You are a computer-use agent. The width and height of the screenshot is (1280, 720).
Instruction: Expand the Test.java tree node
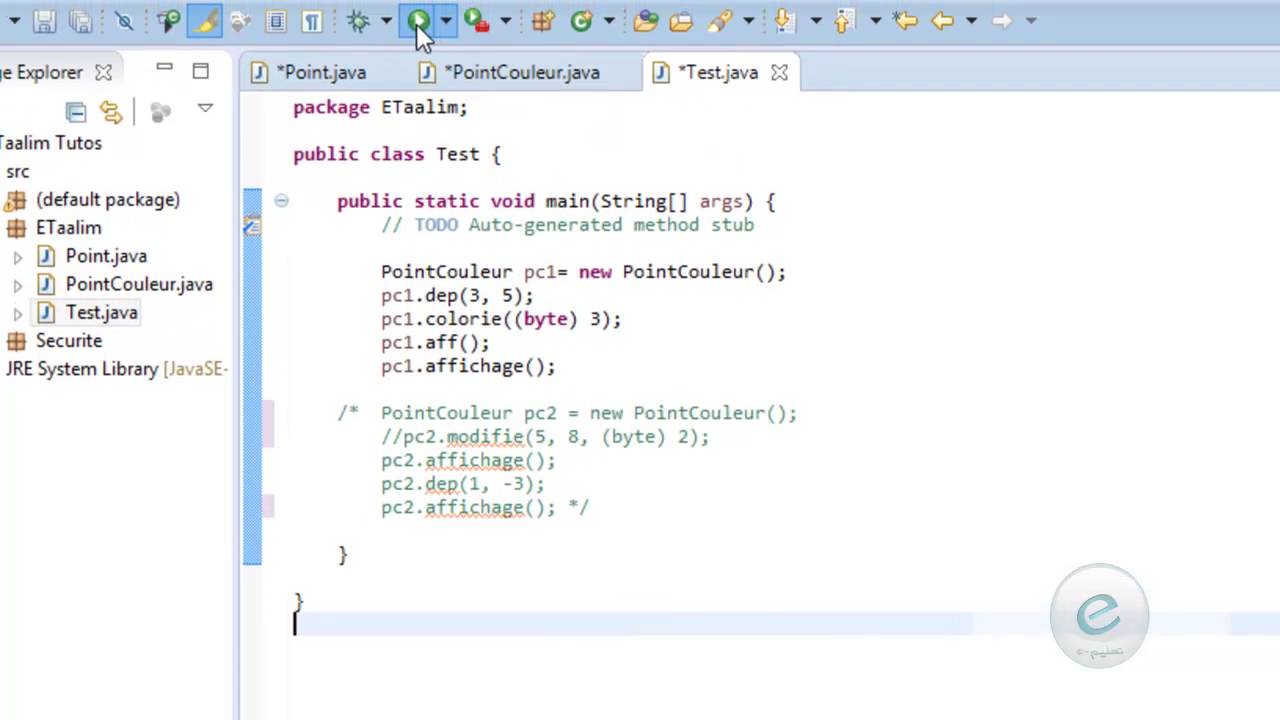pos(17,313)
